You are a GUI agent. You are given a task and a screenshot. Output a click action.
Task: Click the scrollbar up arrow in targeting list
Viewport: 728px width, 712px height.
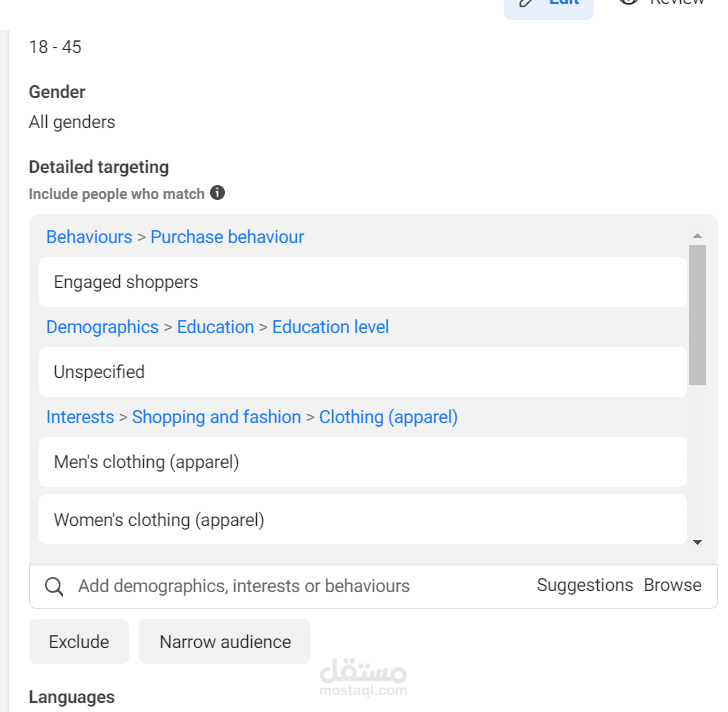[x=697, y=236]
